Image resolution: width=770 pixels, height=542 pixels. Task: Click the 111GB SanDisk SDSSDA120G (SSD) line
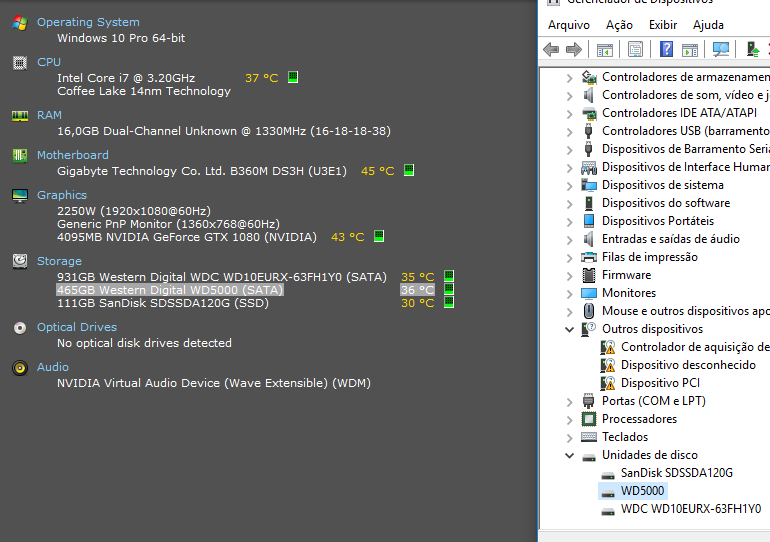pyautogui.click(x=163, y=303)
